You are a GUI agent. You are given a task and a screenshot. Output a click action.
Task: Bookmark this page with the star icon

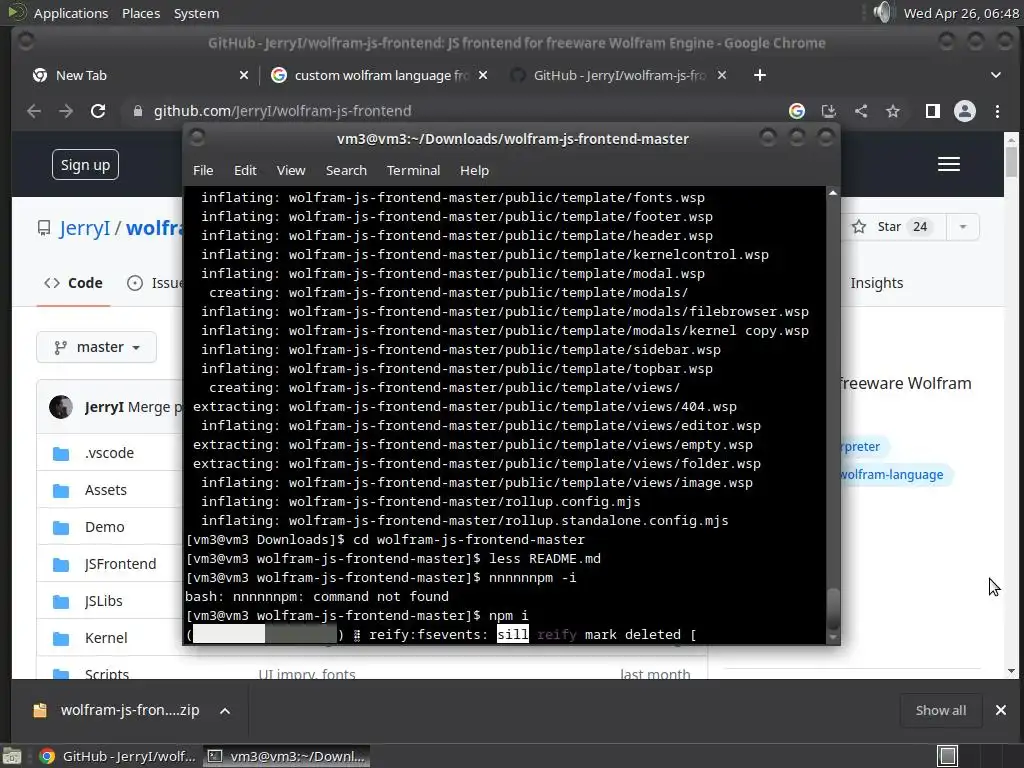coord(893,111)
